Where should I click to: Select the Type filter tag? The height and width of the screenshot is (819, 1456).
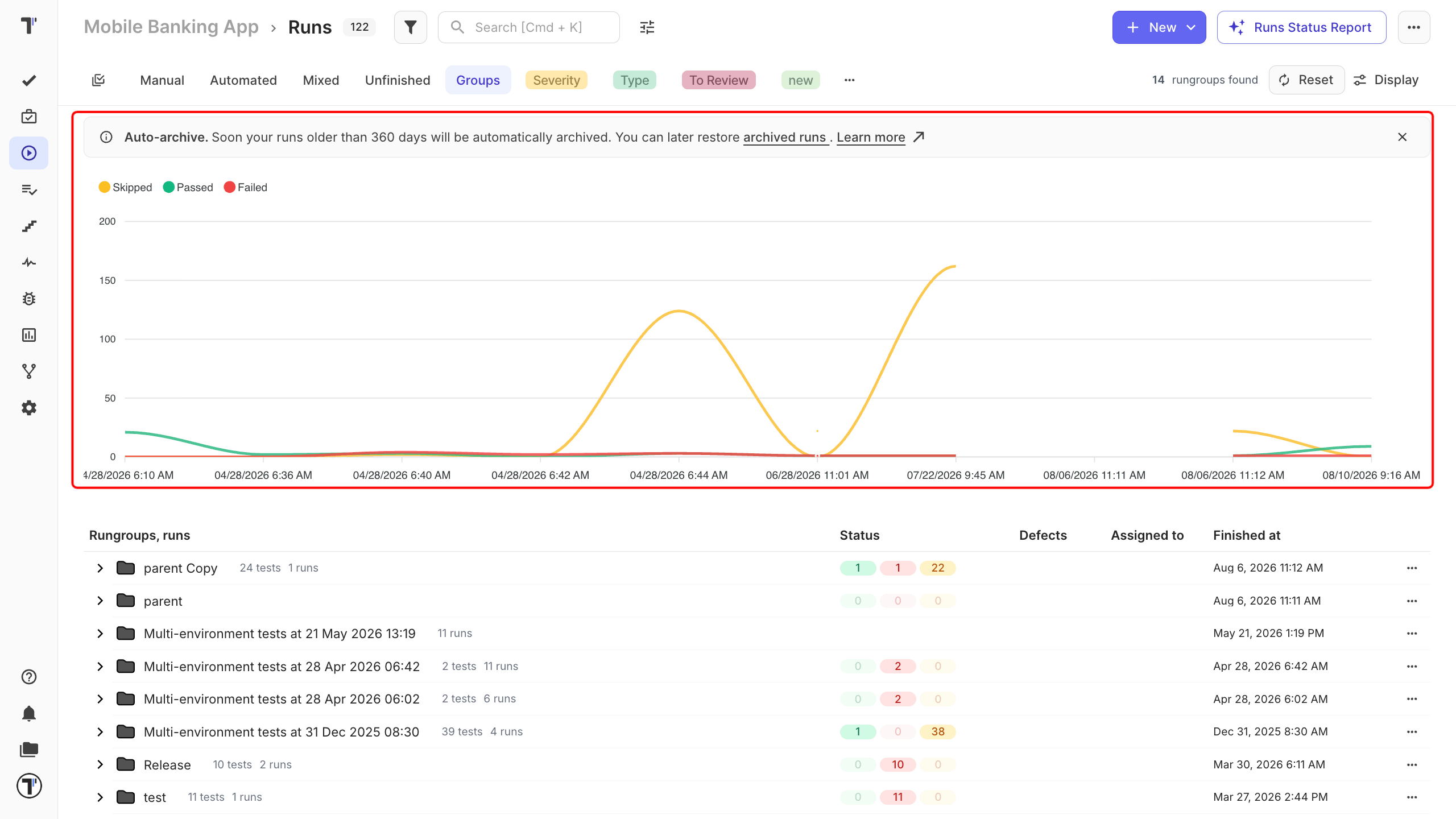point(635,80)
